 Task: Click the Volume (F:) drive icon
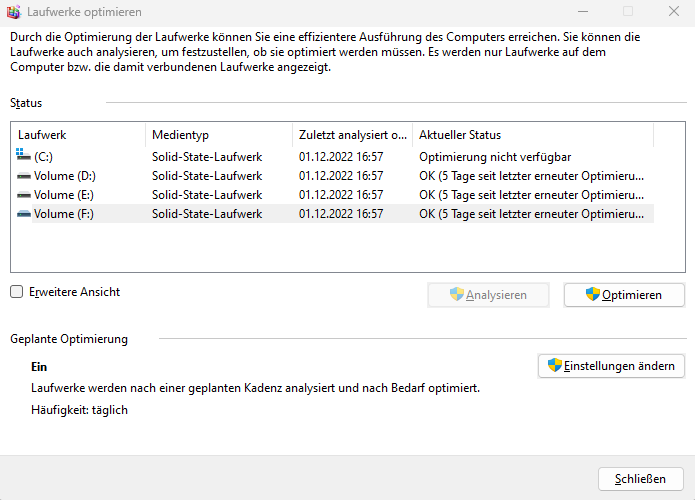[x=23, y=215]
